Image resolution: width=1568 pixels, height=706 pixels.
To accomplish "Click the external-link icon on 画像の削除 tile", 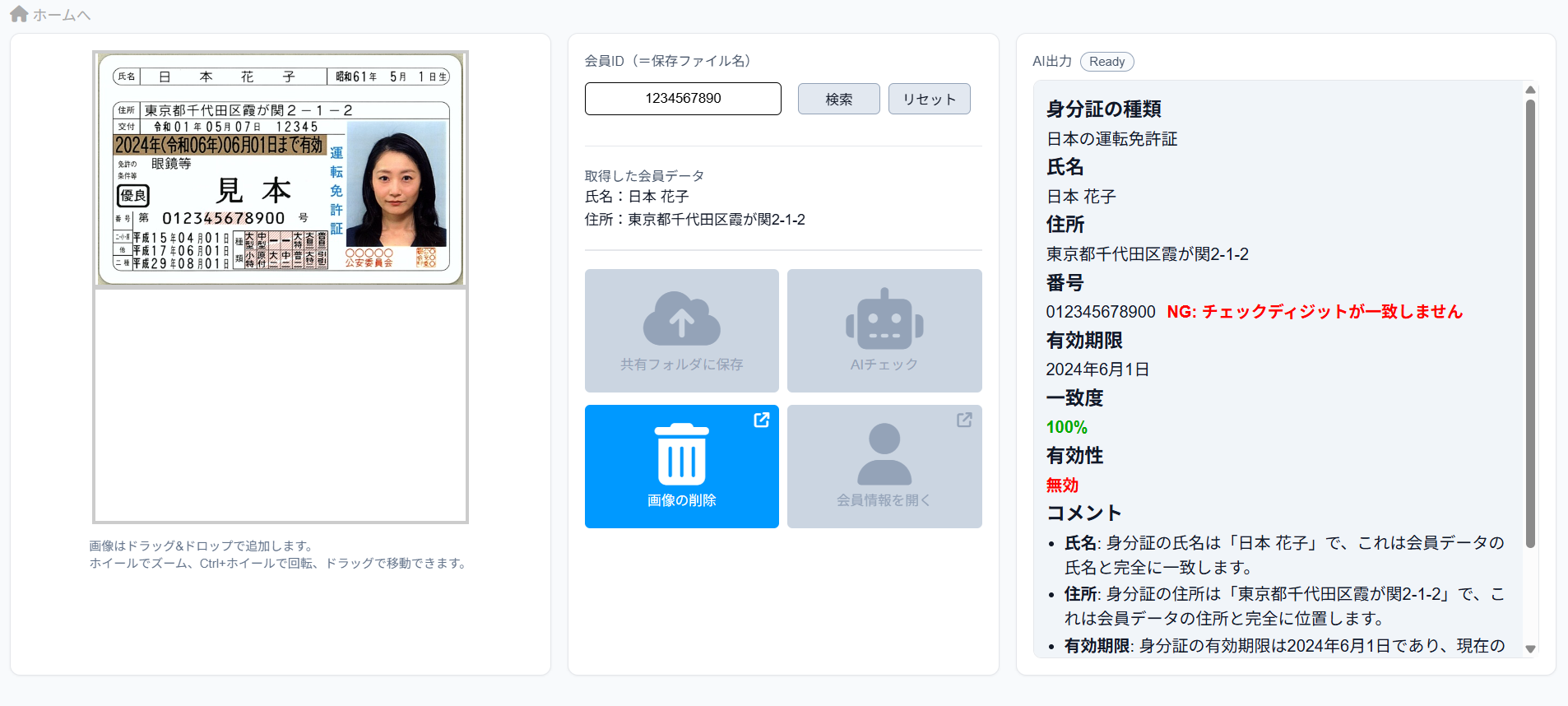I will pyautogui.click(x=762, y=420).
